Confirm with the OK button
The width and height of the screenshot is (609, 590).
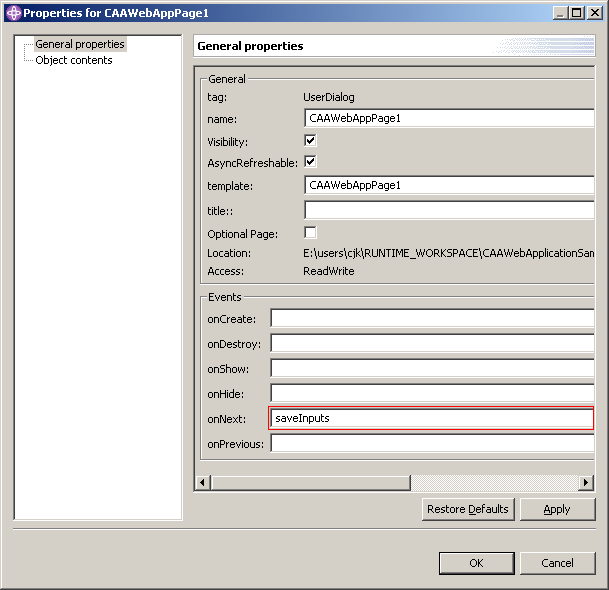click(x=477, y=563)
